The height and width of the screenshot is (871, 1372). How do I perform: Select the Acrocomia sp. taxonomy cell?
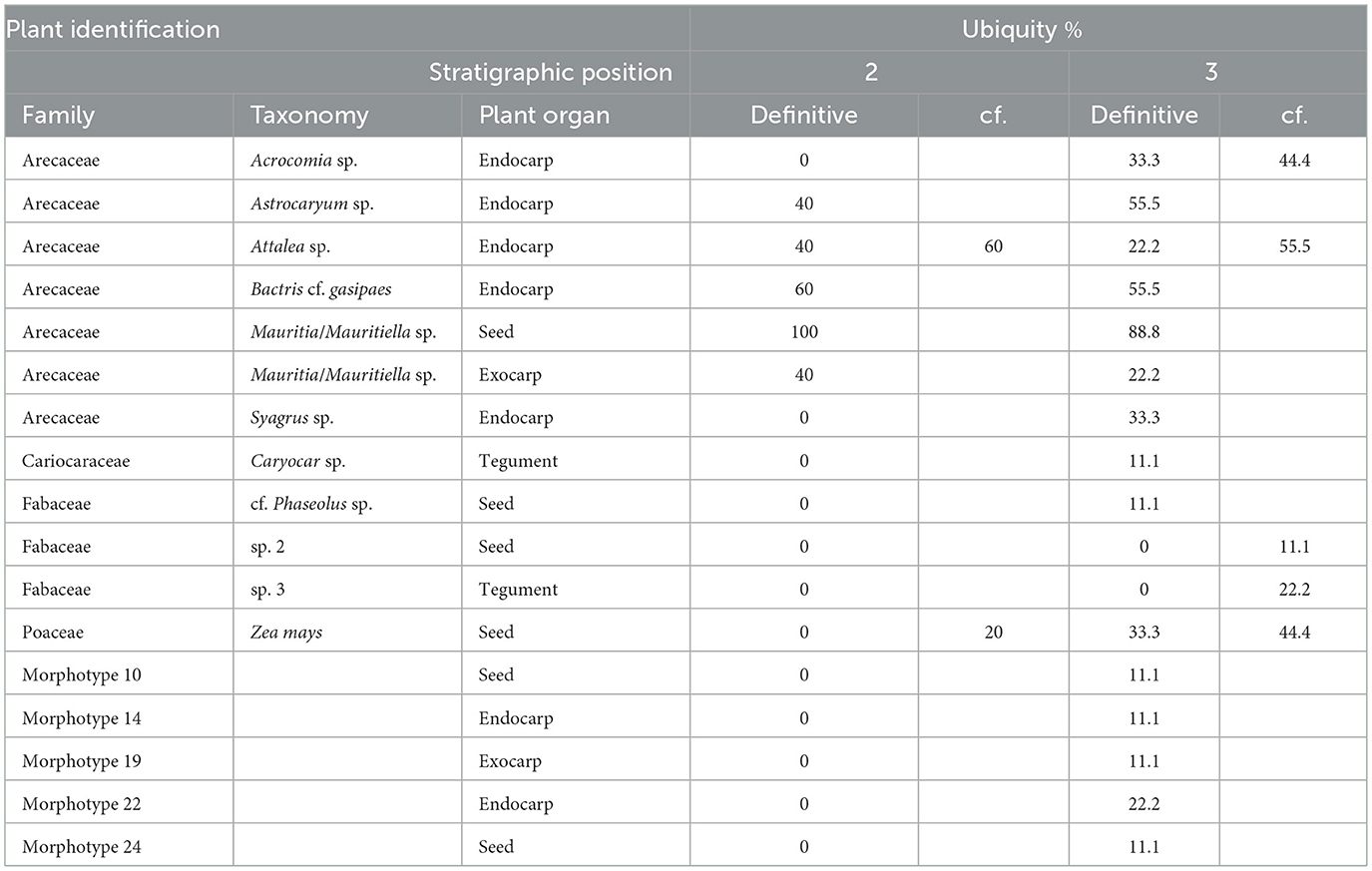pos(303,161)
